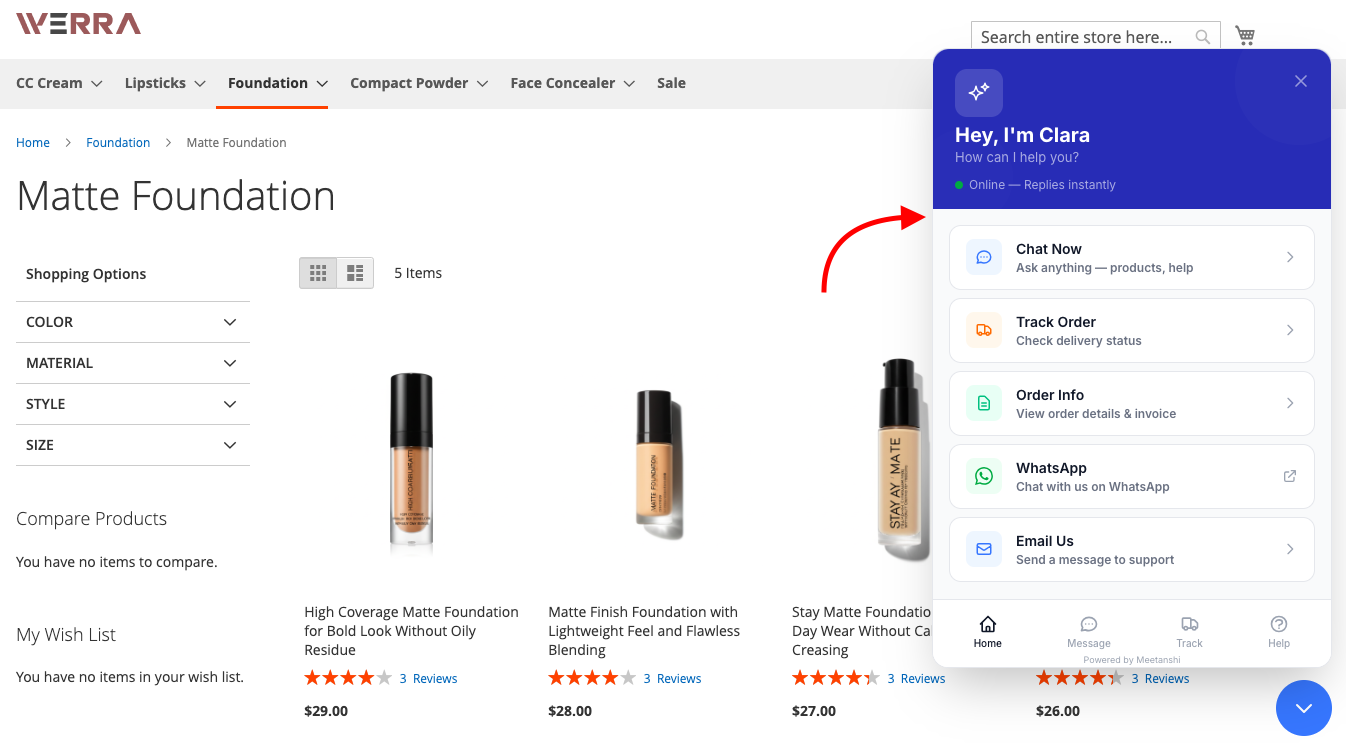Click Chat Now row arrow
The height and width of the screenshot is (751, 1346).
point(1290,257)
